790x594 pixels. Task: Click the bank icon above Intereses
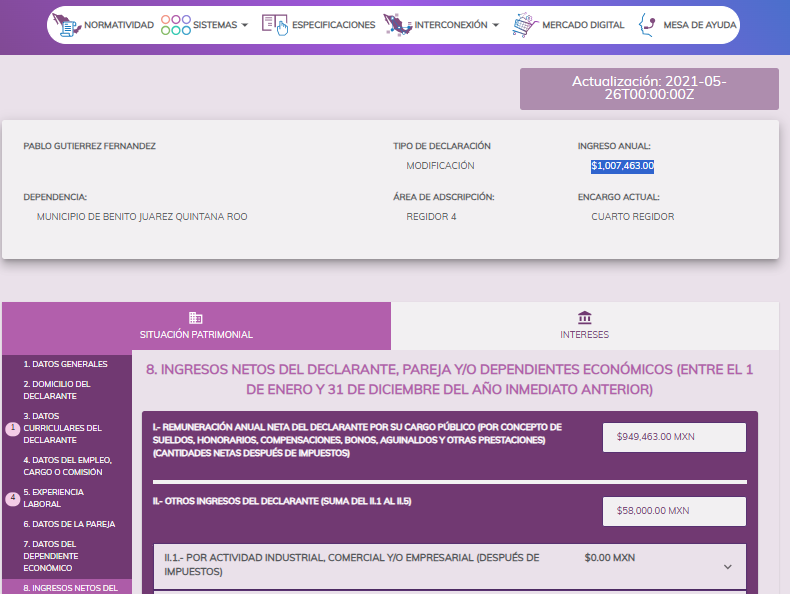(584, 317)
